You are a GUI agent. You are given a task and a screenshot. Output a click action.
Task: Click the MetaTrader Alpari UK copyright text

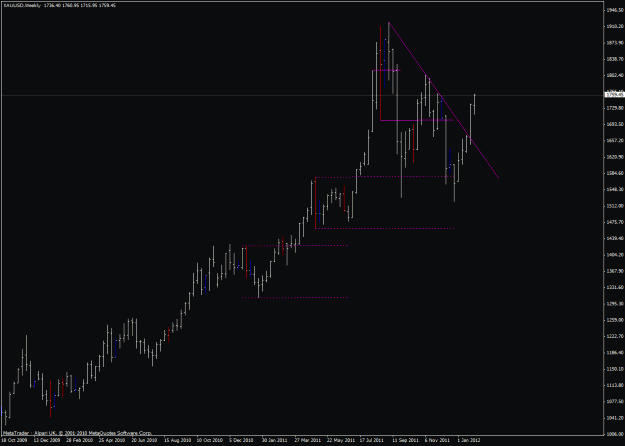[x=77, y=432]
